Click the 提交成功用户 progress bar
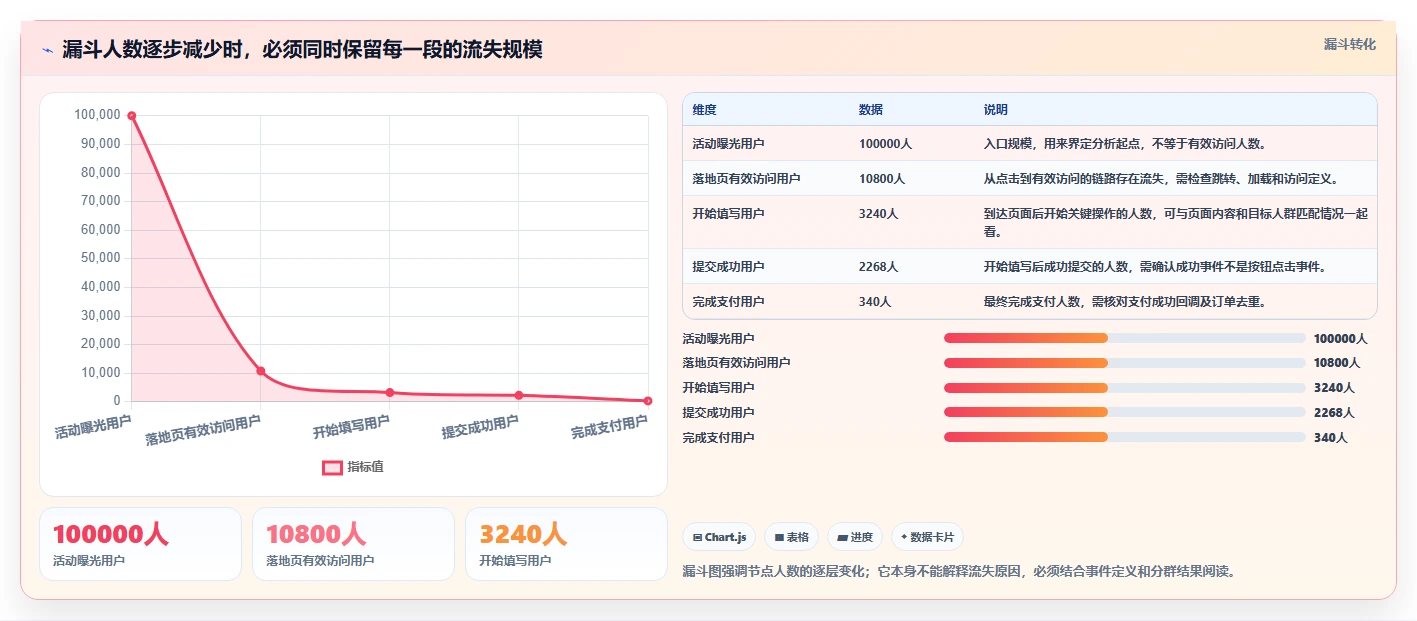The height and width of the screenshot is (621, 1417). [x=1124, y=412]
